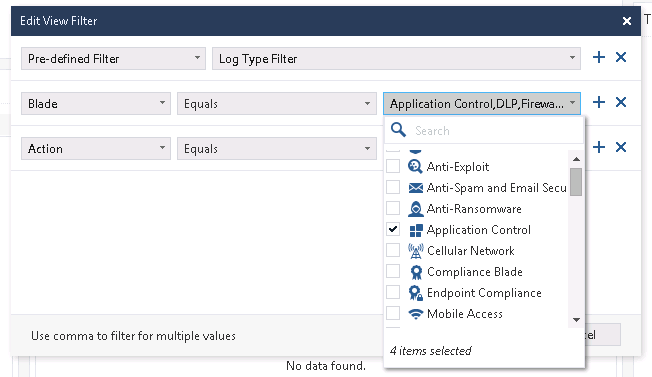652x377 pixels.
Task: Close the Edit View Filter dialog
Action: 627,21
